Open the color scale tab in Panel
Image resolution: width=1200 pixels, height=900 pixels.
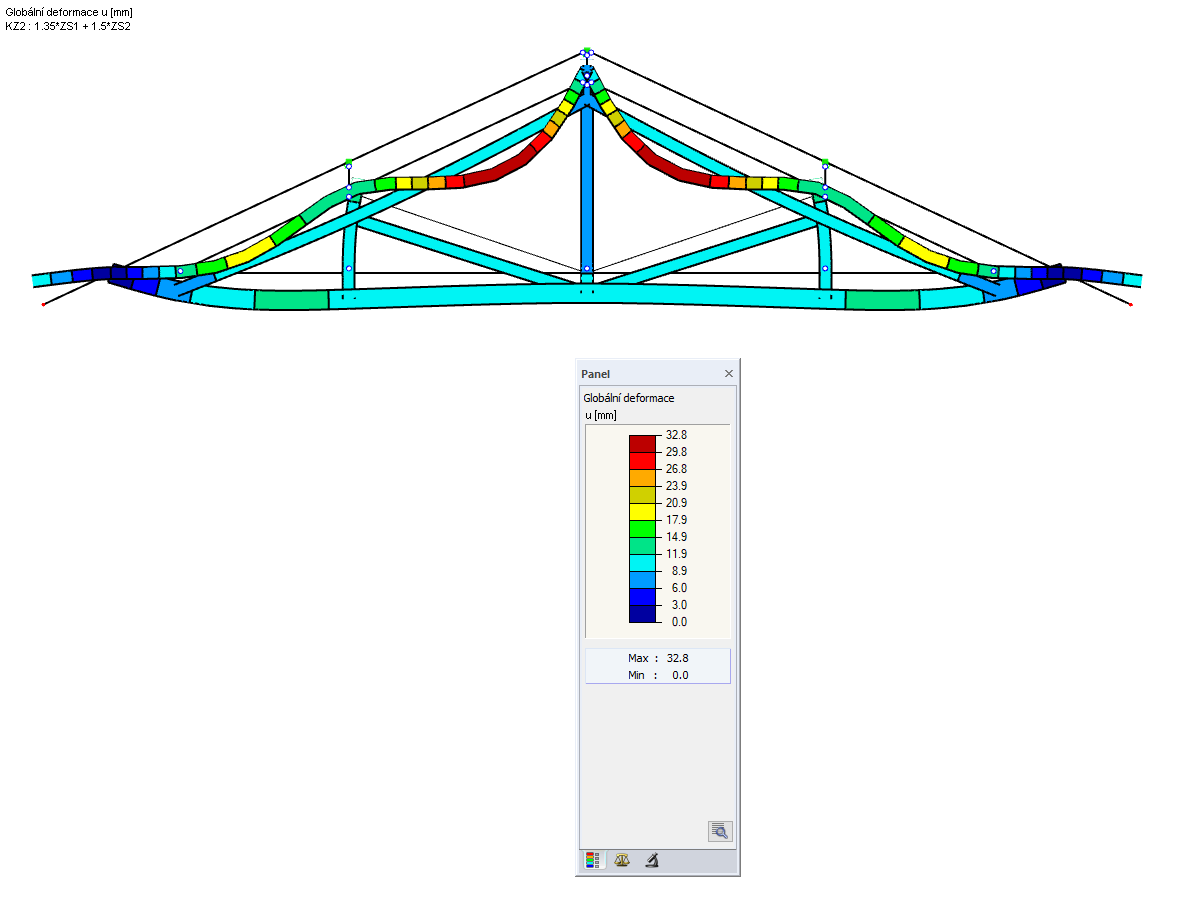coord(594,860)
